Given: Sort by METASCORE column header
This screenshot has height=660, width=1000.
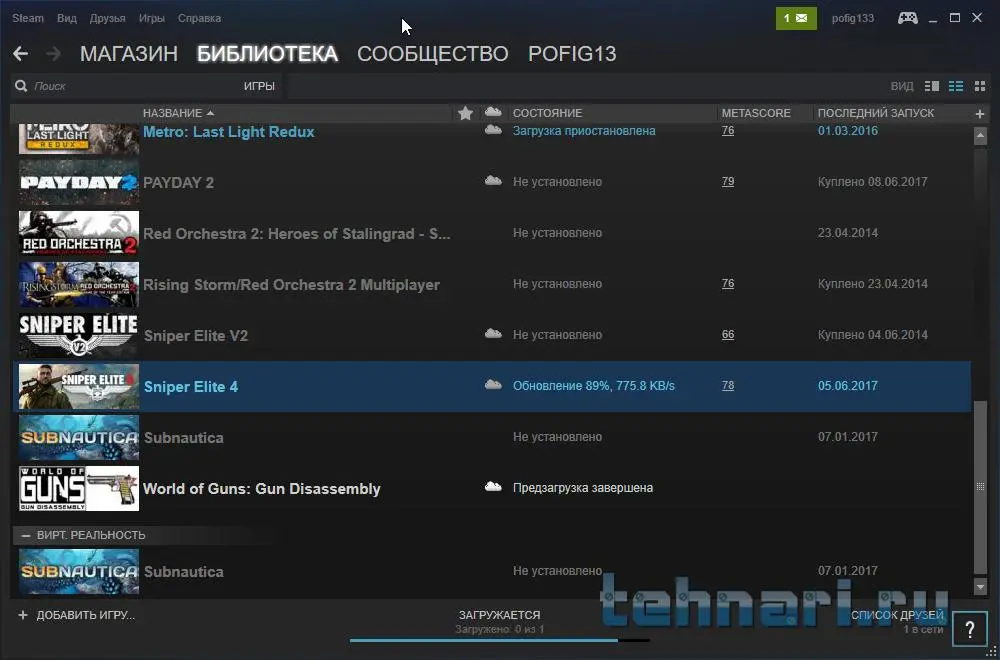Looking at the screenshot, I should [756, 114].
